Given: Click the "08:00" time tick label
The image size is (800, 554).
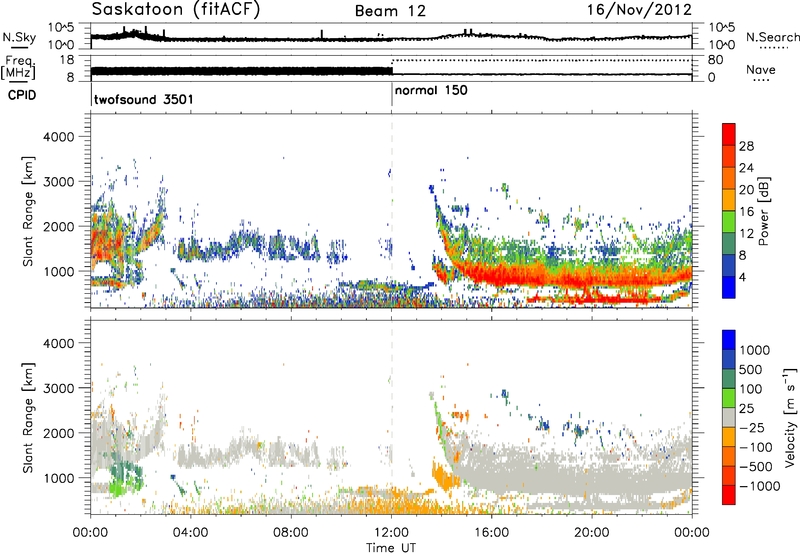Looking at the screenshot, I should coord(291,533).
